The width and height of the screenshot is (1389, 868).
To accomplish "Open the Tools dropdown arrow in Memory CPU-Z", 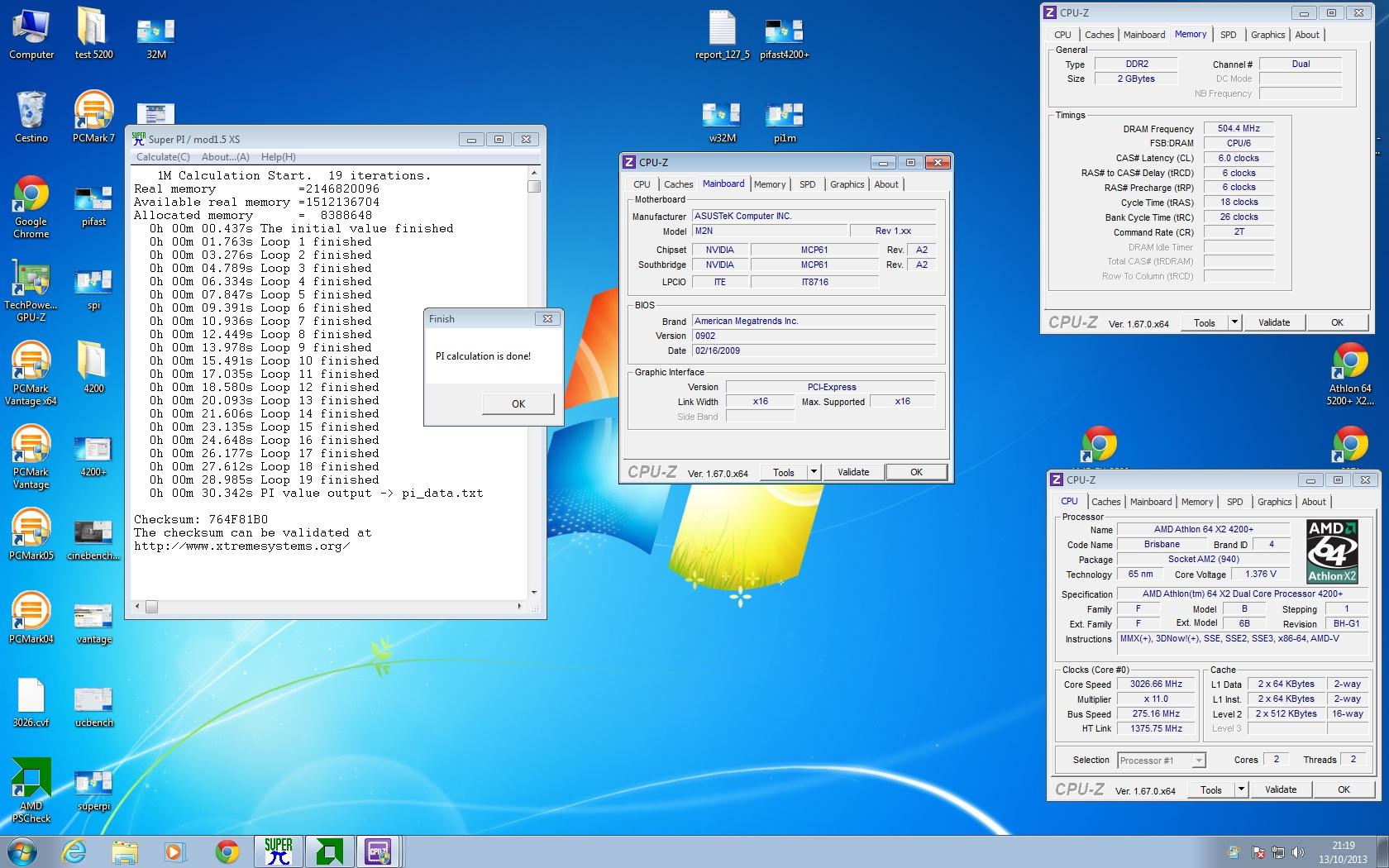I will click(1234, 322).
